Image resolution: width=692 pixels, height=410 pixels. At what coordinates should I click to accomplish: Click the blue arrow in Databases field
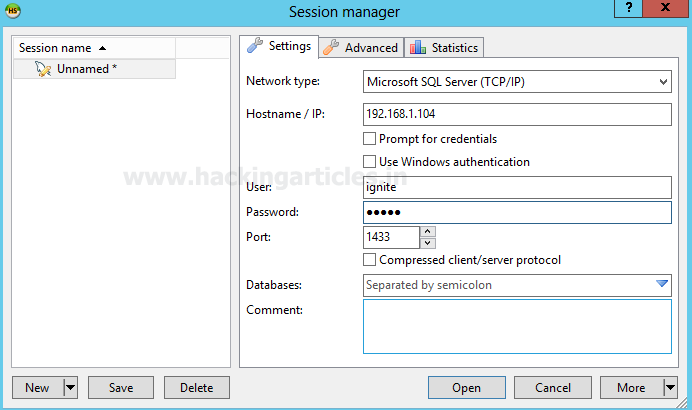[x=661, y=284]
